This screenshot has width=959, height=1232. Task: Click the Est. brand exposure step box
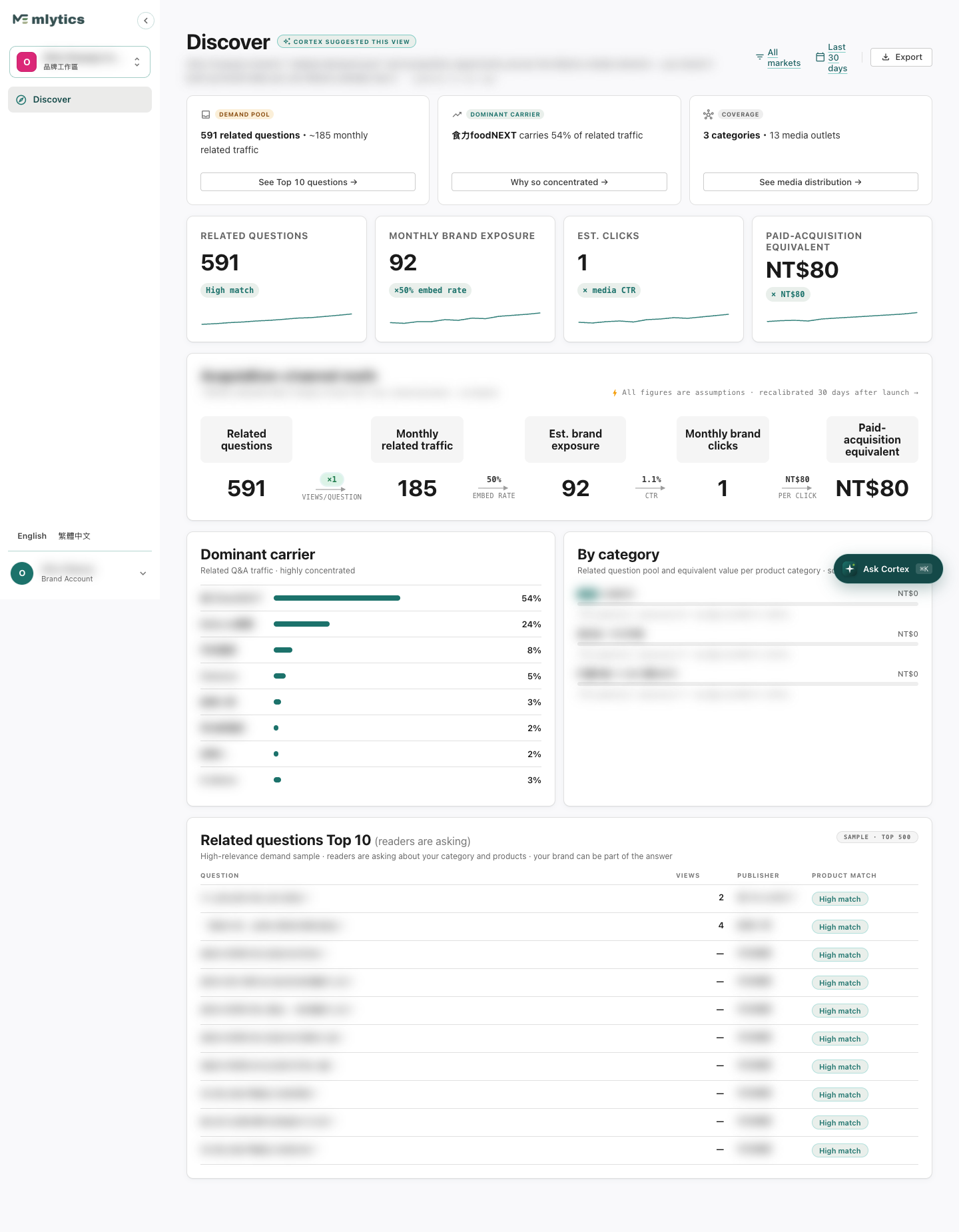(x=575, y=440)
